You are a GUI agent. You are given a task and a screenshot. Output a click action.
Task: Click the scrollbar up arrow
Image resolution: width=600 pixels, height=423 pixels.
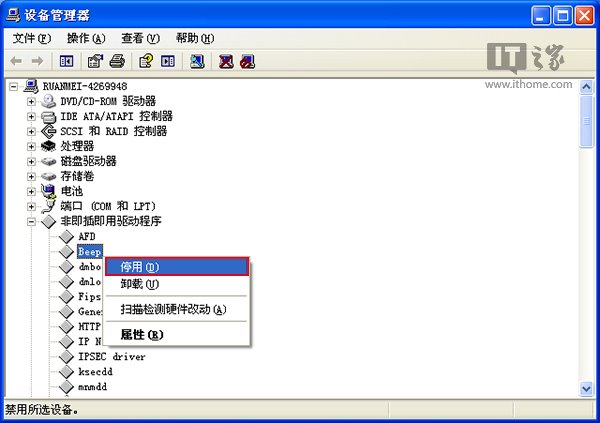click(586, 87)
